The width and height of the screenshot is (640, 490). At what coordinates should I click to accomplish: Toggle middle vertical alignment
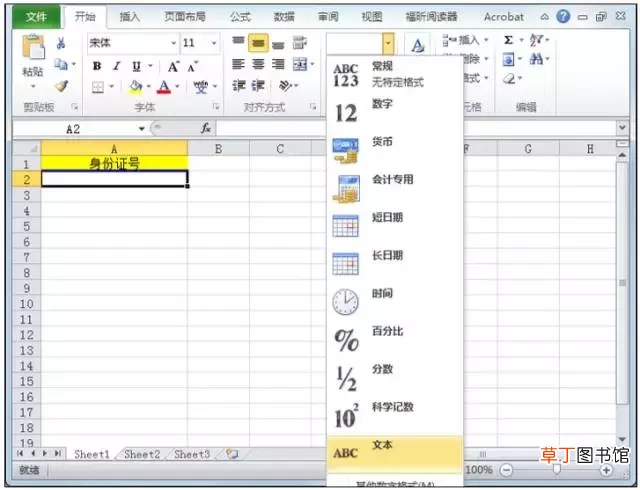point(258,42)
